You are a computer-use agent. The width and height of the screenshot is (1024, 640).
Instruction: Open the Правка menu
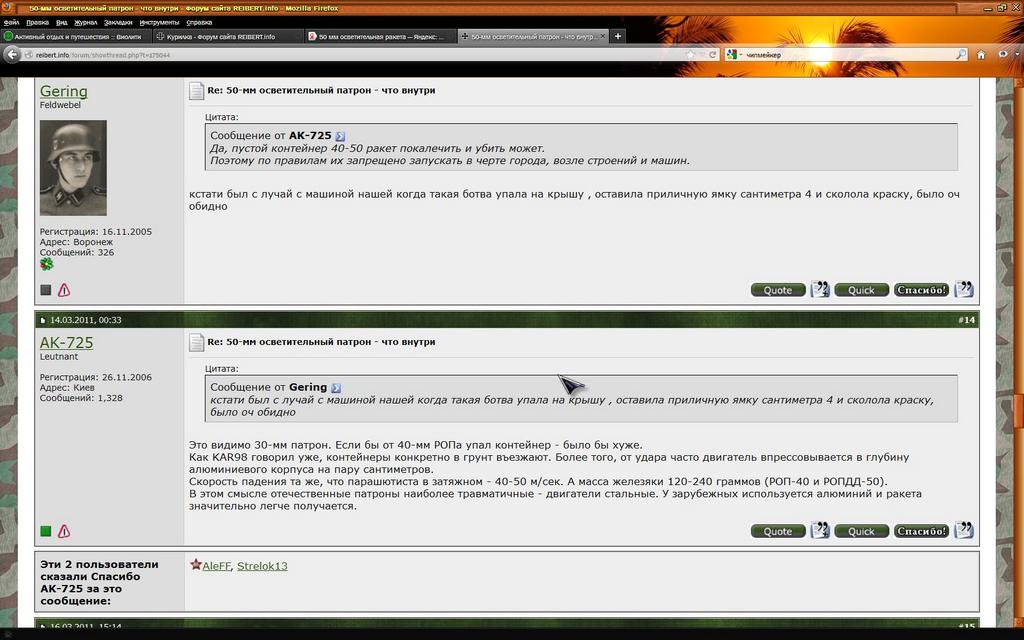click(37, 22)
